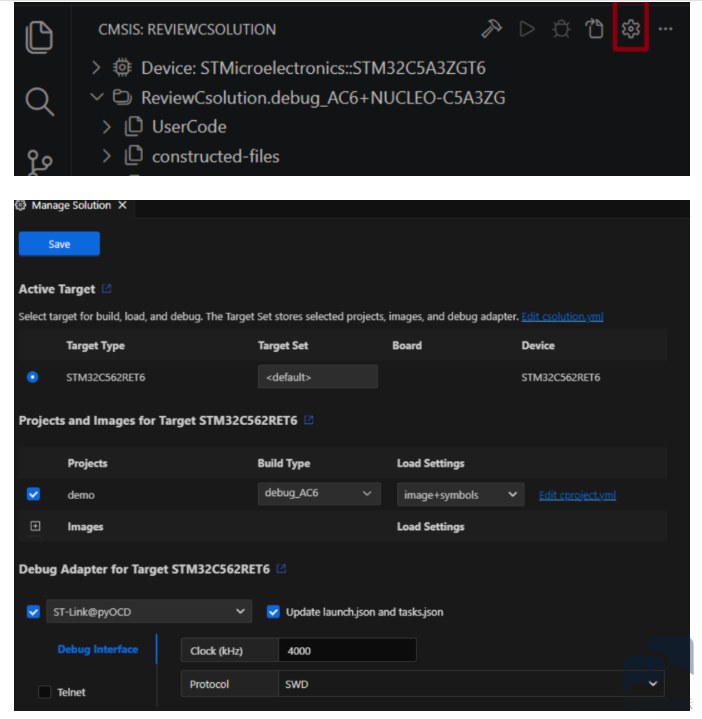
Task: Click the Images row label
Action: [85, 526]
